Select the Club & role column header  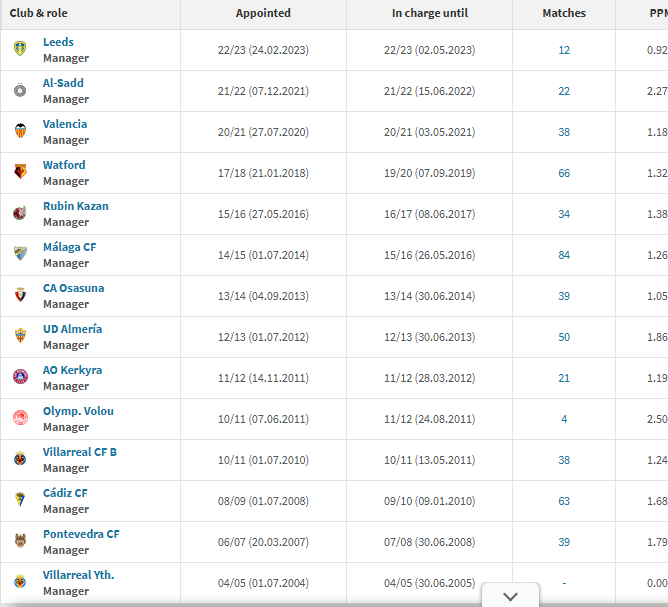(38, 13)
